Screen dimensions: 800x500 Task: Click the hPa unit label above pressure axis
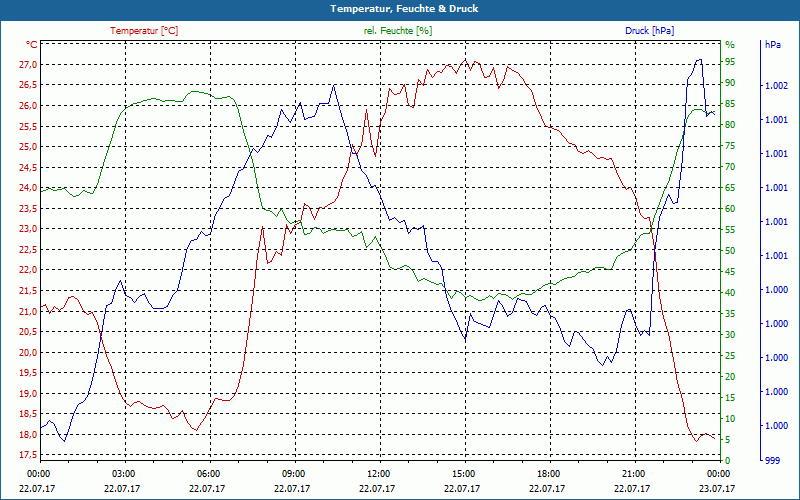coord(772,44)
